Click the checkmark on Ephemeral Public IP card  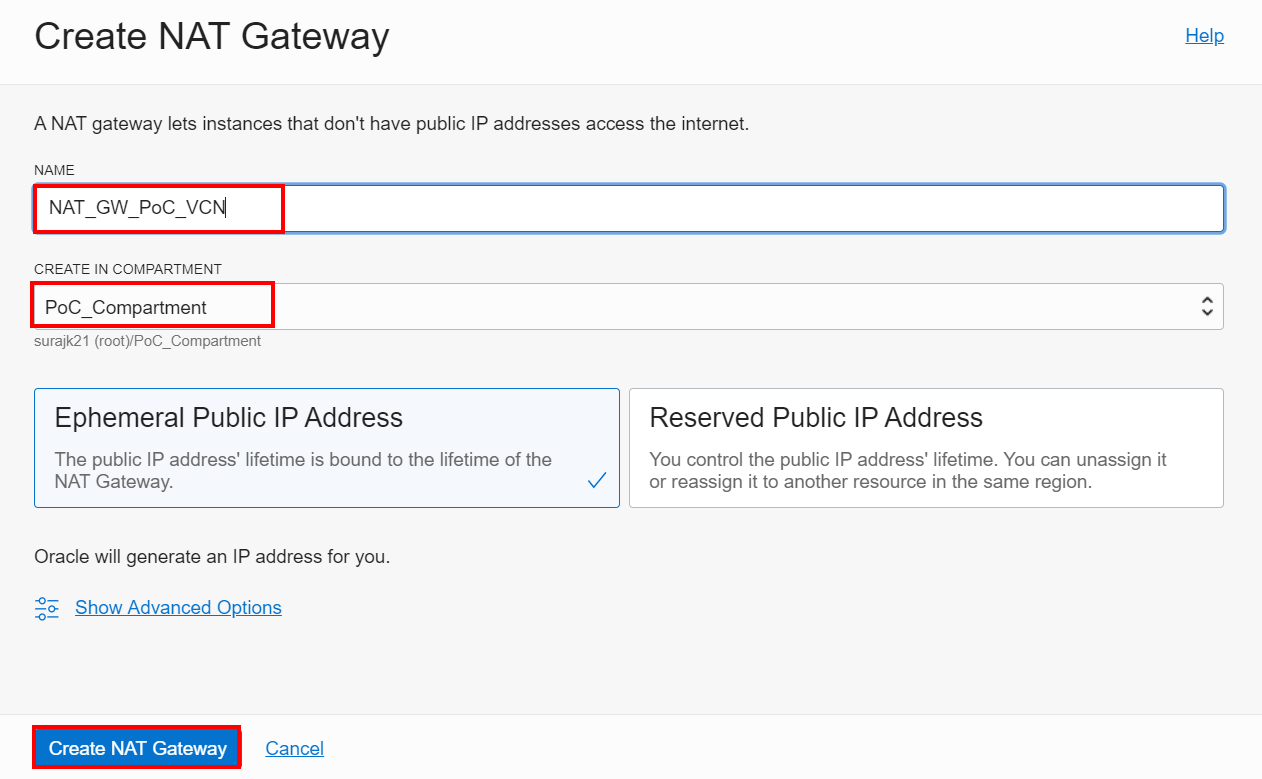point(597,480)
